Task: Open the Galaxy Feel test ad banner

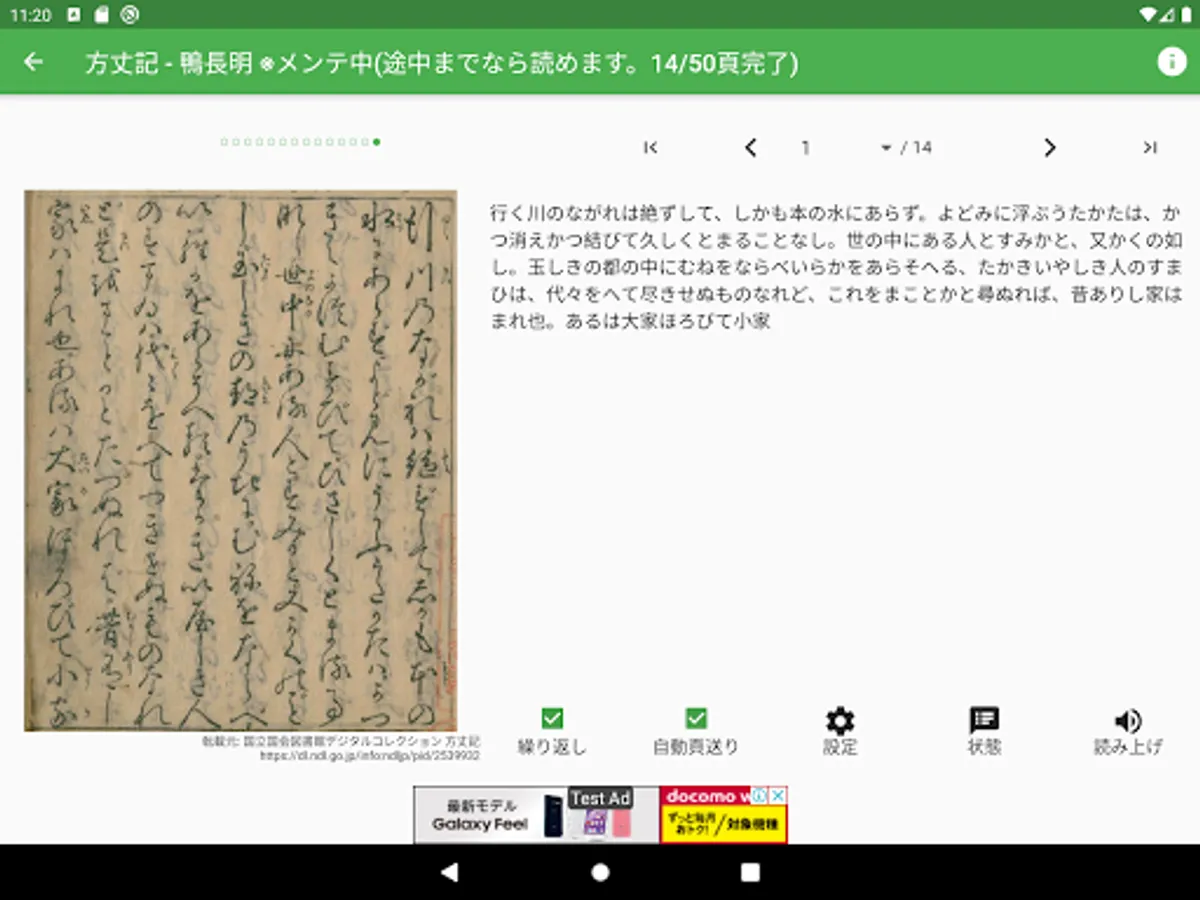Action: click(537, 814)
